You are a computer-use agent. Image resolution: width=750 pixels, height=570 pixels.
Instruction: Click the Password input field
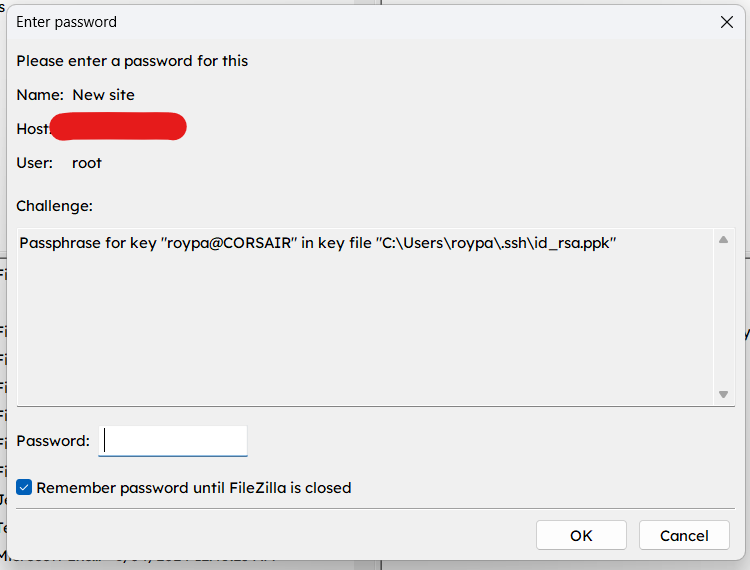[x=173, y=441]
